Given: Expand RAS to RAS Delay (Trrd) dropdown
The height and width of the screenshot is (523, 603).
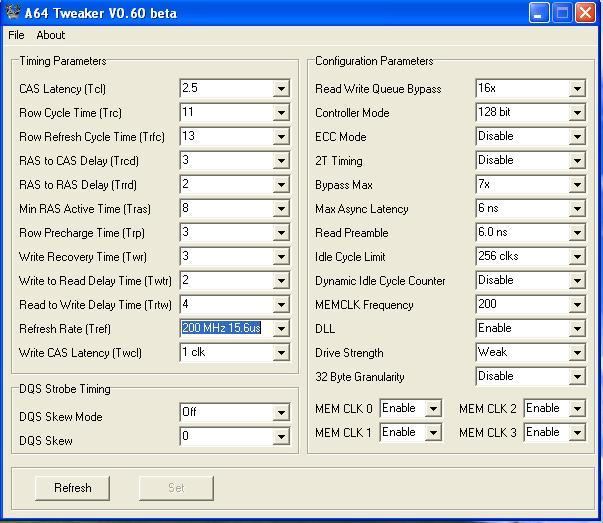Looking at the screenshot, I should pos(282,185).
